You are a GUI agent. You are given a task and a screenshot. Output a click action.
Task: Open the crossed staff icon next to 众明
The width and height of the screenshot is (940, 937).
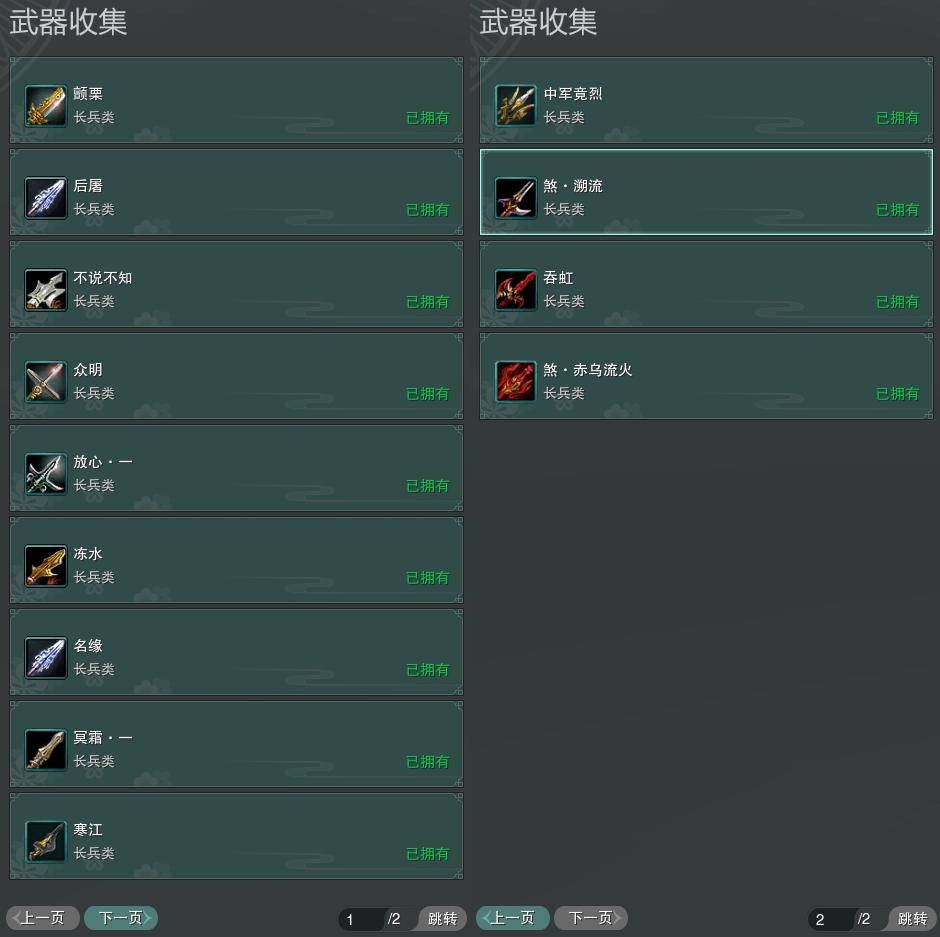tap(46, 381)
